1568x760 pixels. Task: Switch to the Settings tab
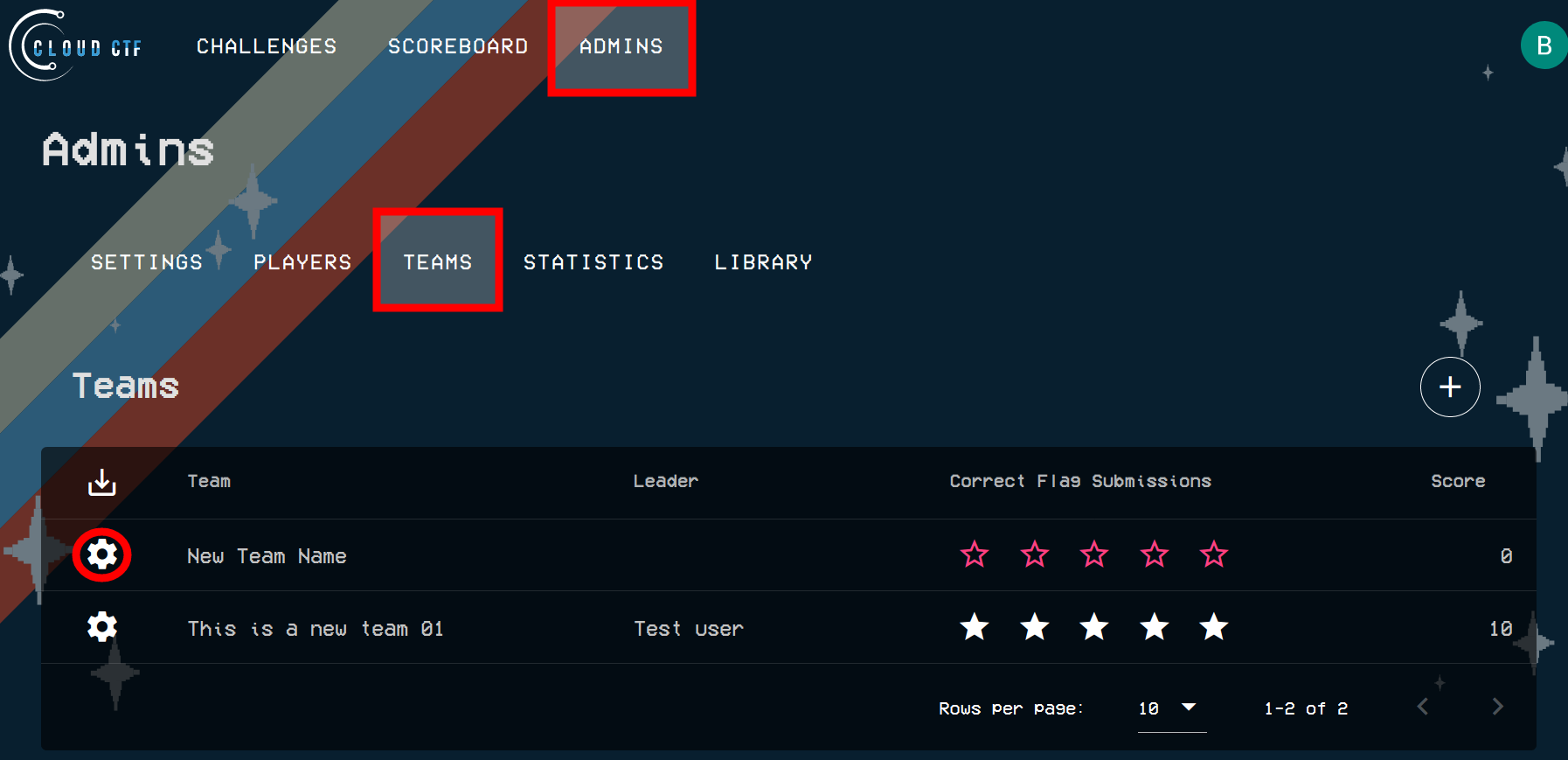[147, 262]
